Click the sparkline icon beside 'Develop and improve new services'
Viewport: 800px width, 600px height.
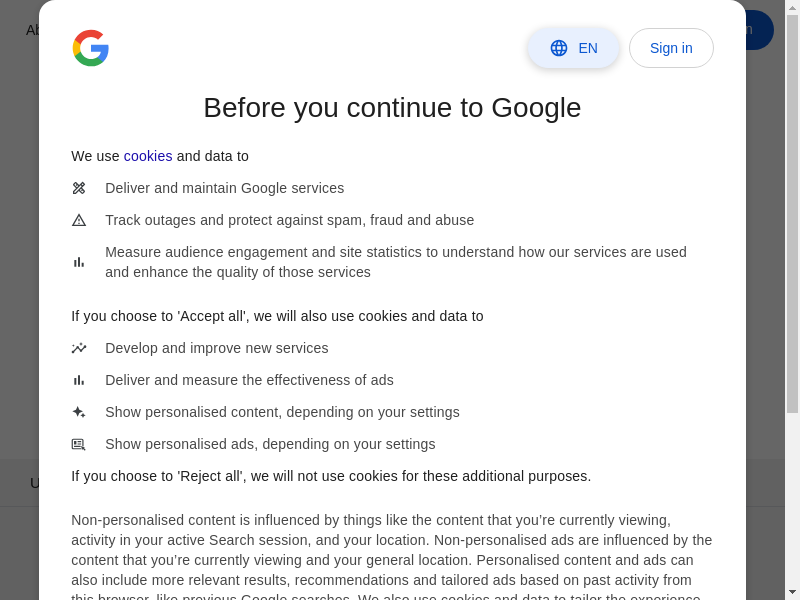pos(79,348)
